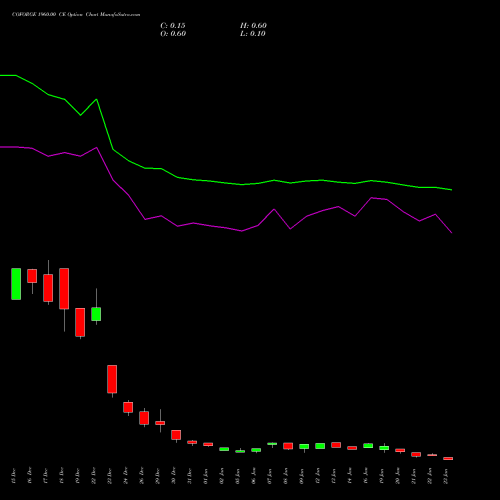Screen dimensions: 500x500
Task: Click the small red candlestick above 29 Dec
Action: coord(160,423)
